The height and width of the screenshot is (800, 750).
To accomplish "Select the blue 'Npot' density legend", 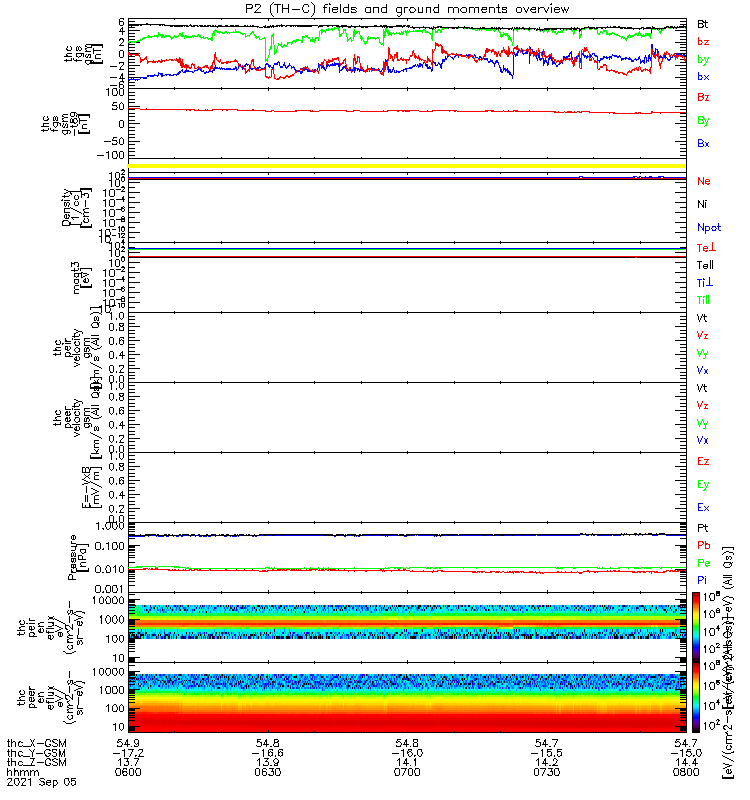I will 709,228.
